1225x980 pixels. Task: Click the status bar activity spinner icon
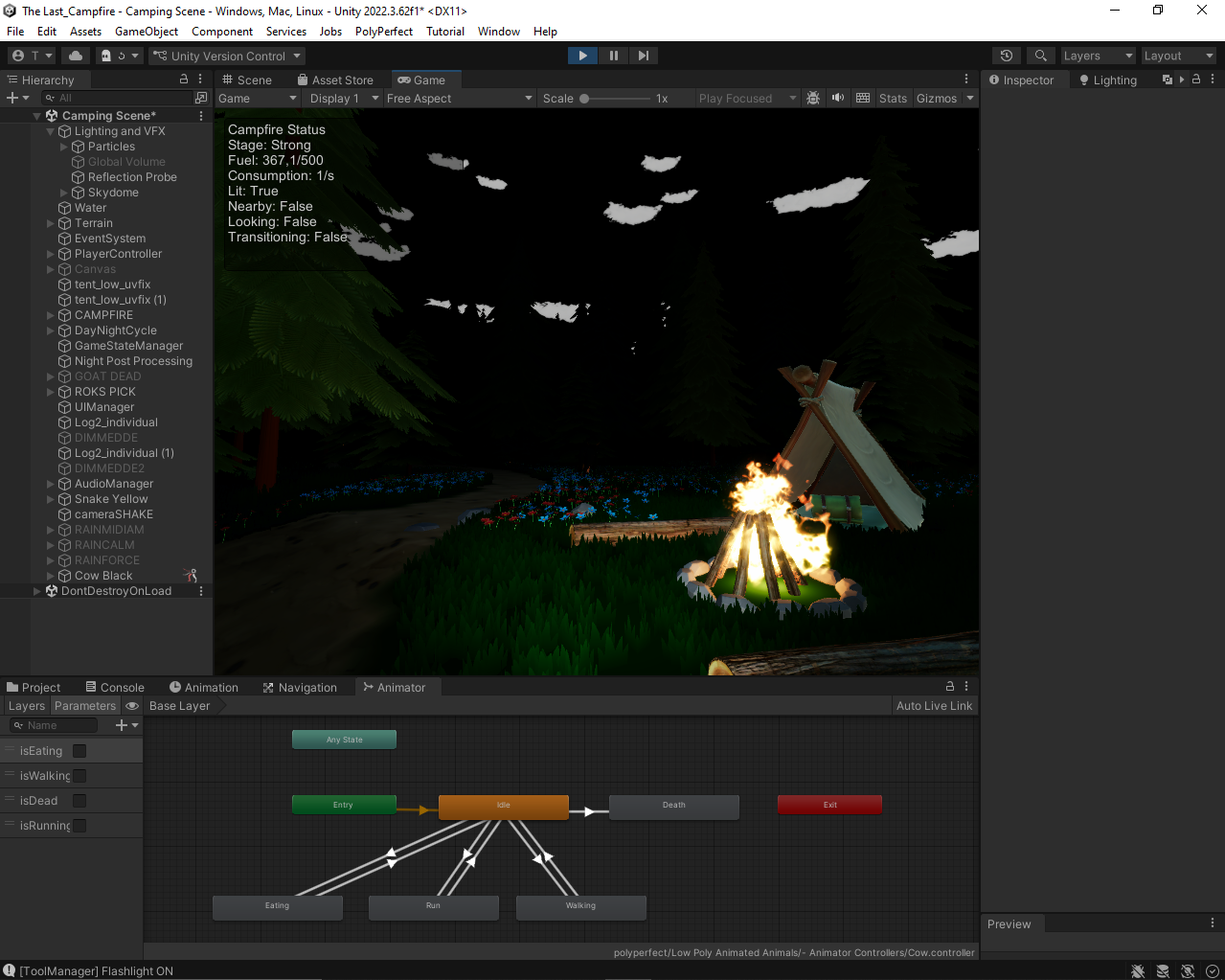(x=1213, y=970)
